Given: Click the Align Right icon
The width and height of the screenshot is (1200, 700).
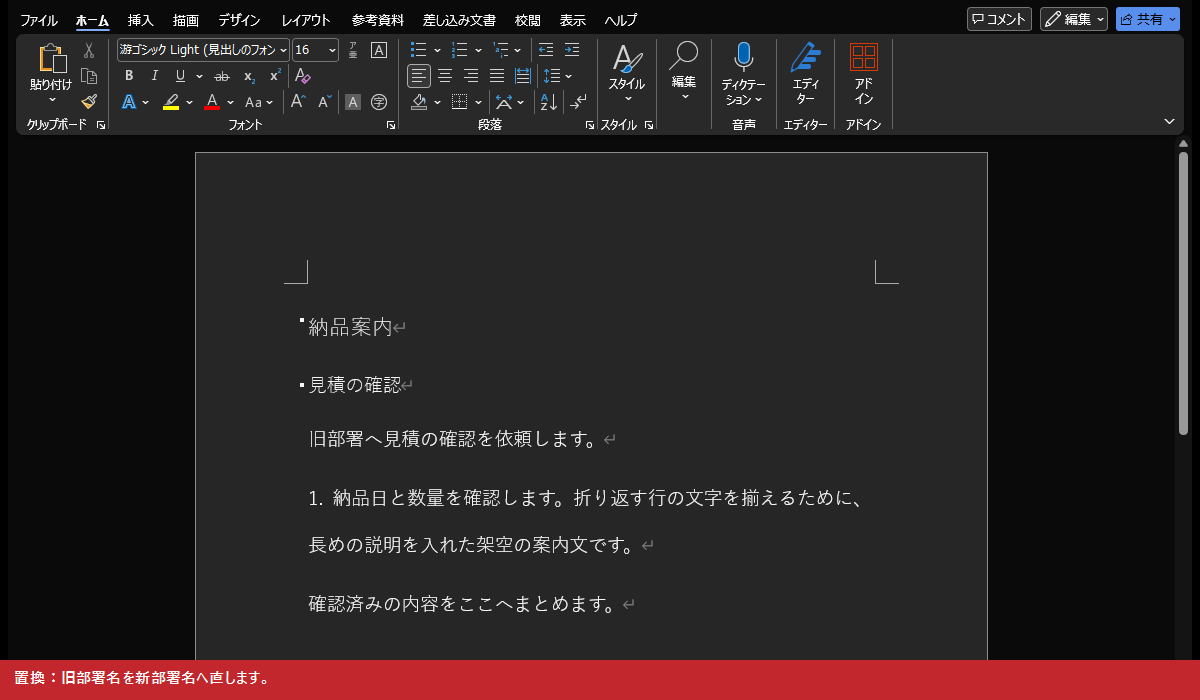Looking at the screenshot, I should (471, 76).
